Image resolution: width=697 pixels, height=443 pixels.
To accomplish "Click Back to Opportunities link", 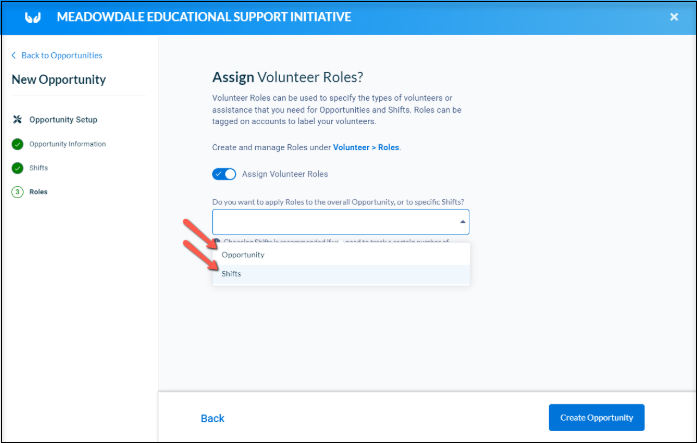I will pyautogui.click(x=62, y=55).
